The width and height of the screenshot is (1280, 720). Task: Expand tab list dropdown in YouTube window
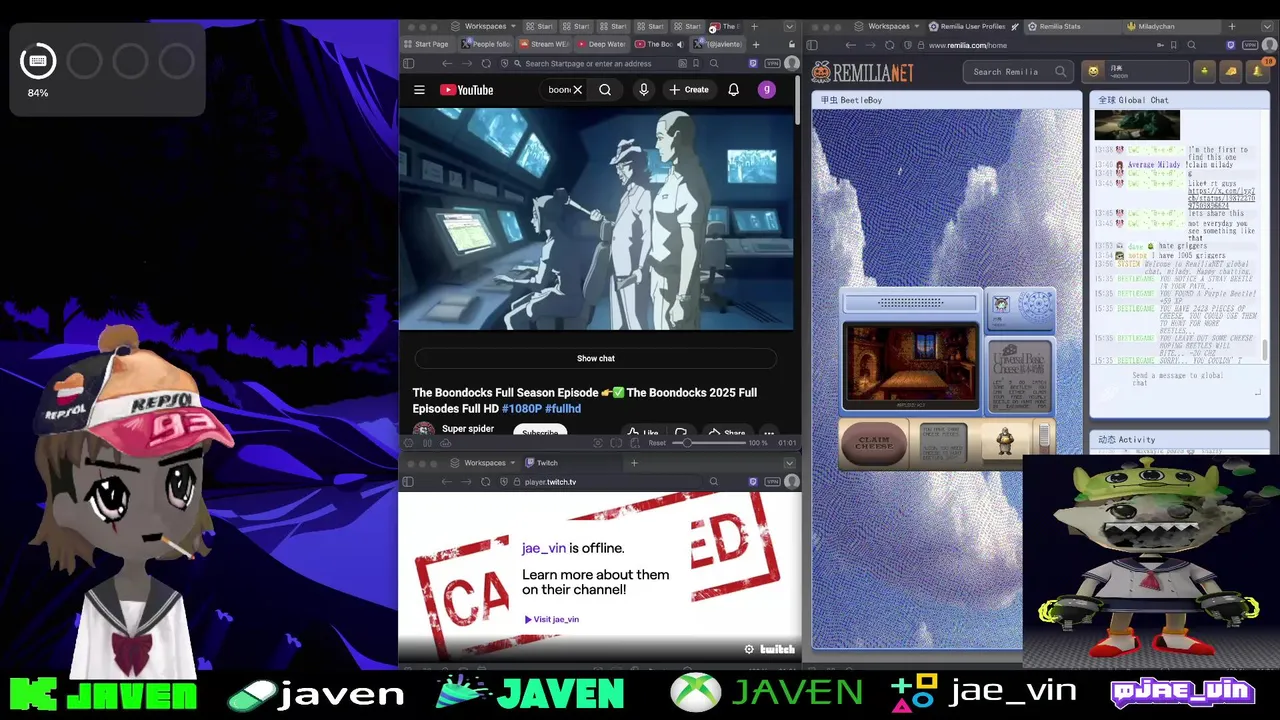(x=789, y=26)
